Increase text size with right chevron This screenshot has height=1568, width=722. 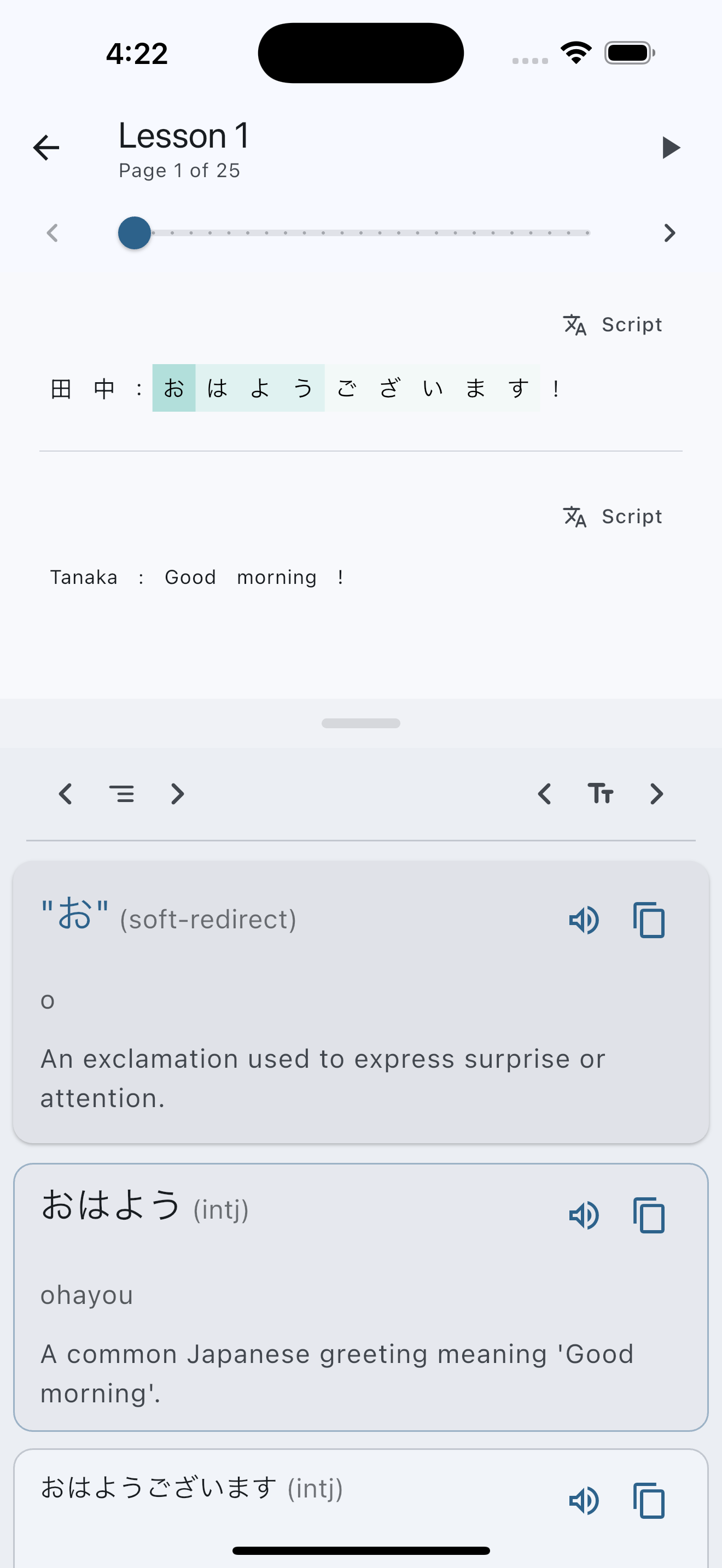coord(656,794)
